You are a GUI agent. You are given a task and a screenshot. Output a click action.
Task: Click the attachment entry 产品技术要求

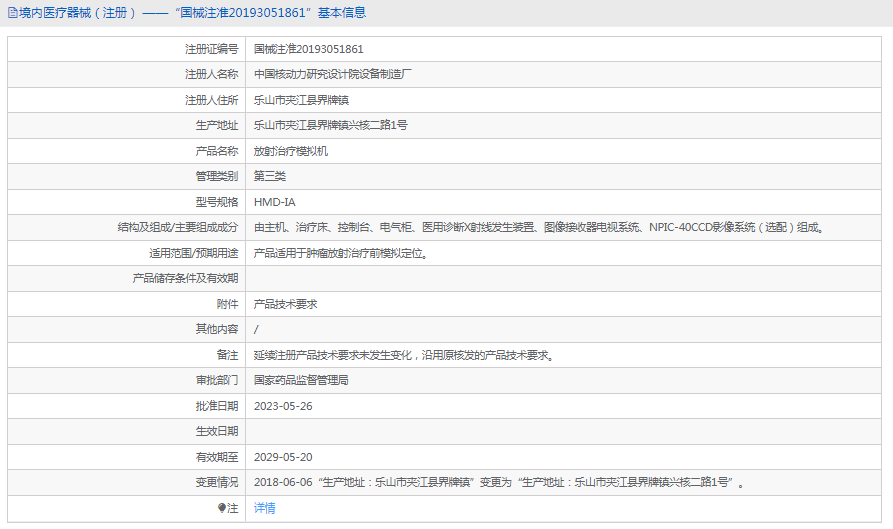285,304
